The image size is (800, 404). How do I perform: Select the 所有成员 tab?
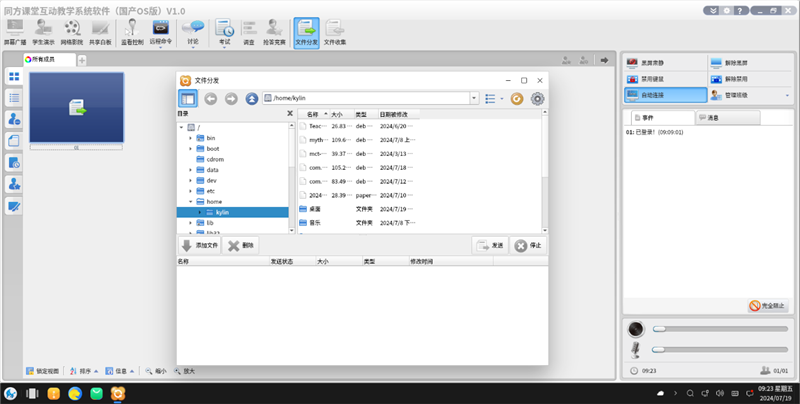(50, 60)
